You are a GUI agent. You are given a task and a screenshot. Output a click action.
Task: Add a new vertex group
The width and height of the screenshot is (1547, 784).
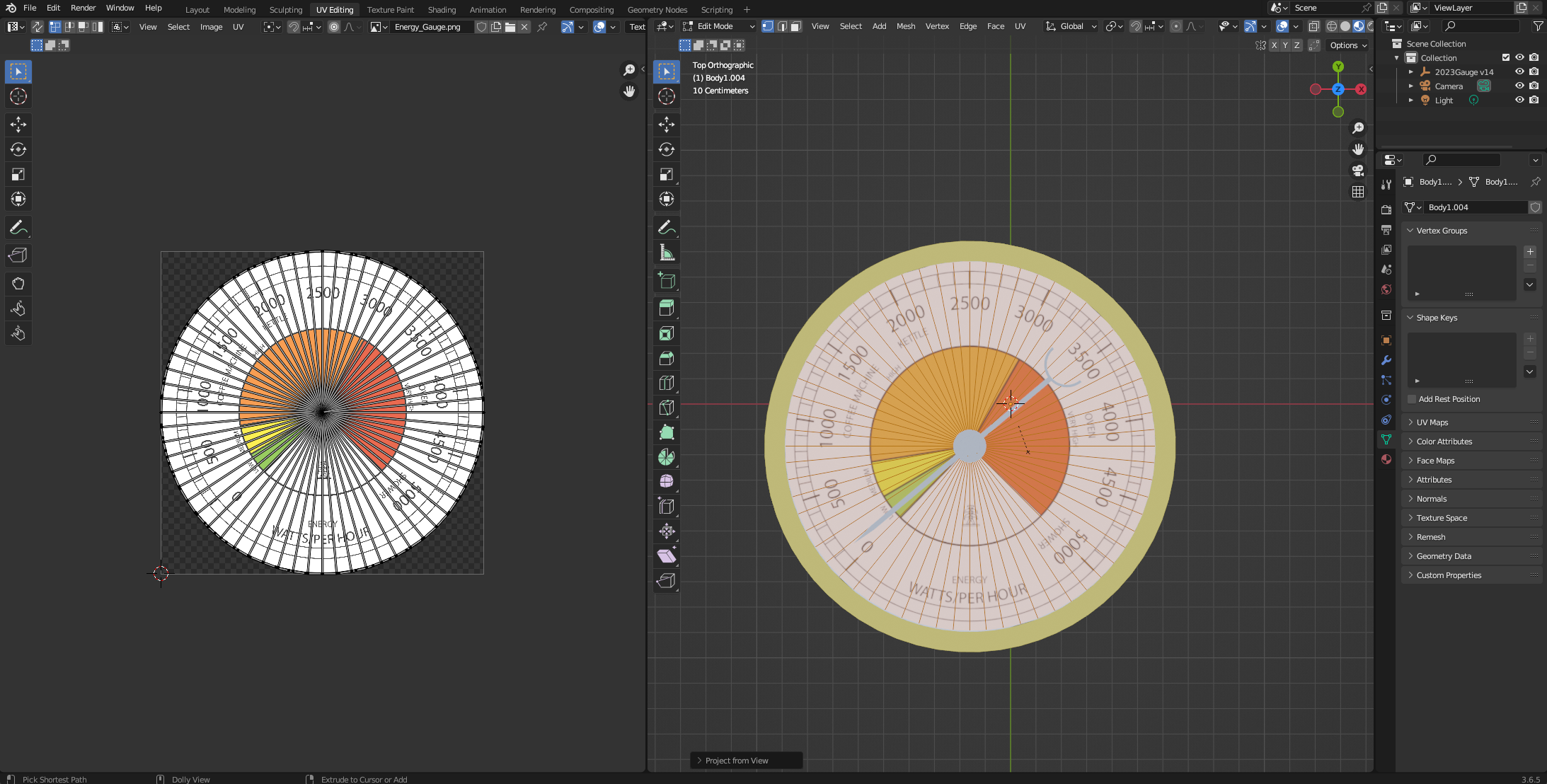coord(1530,252)
